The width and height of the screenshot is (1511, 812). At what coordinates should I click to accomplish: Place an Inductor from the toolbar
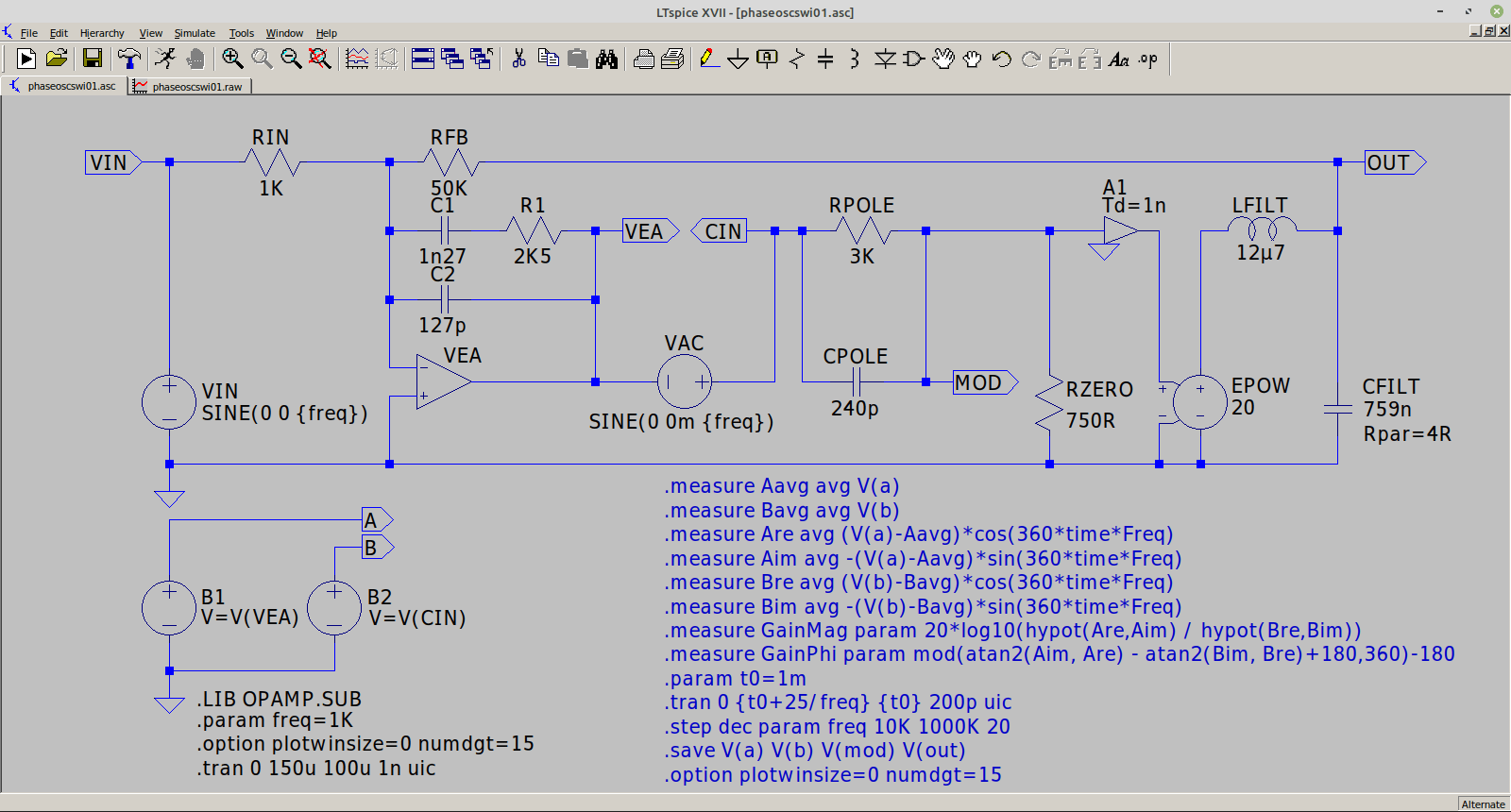point(855,59)
